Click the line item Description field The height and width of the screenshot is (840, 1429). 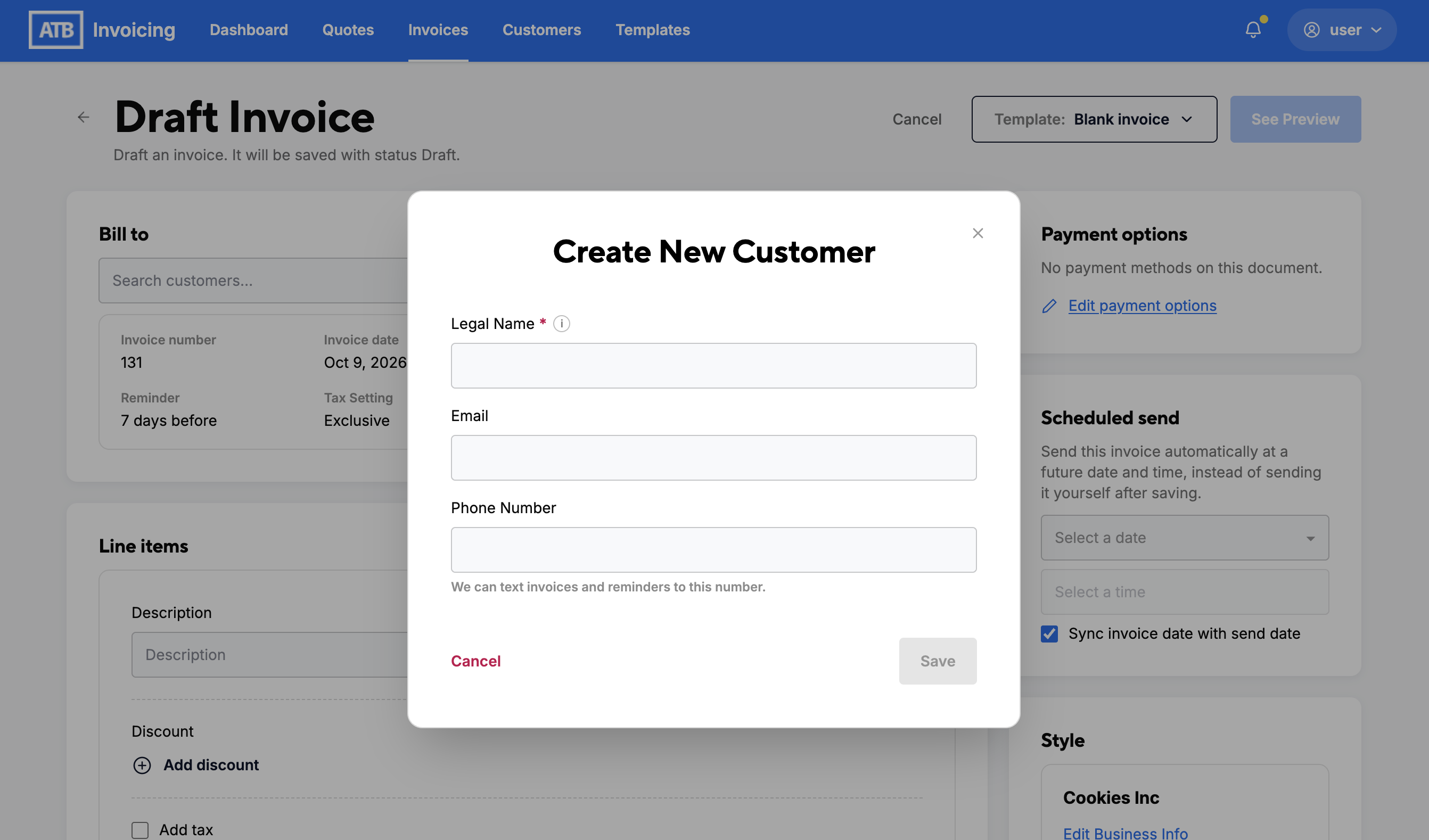coord(269,655)
